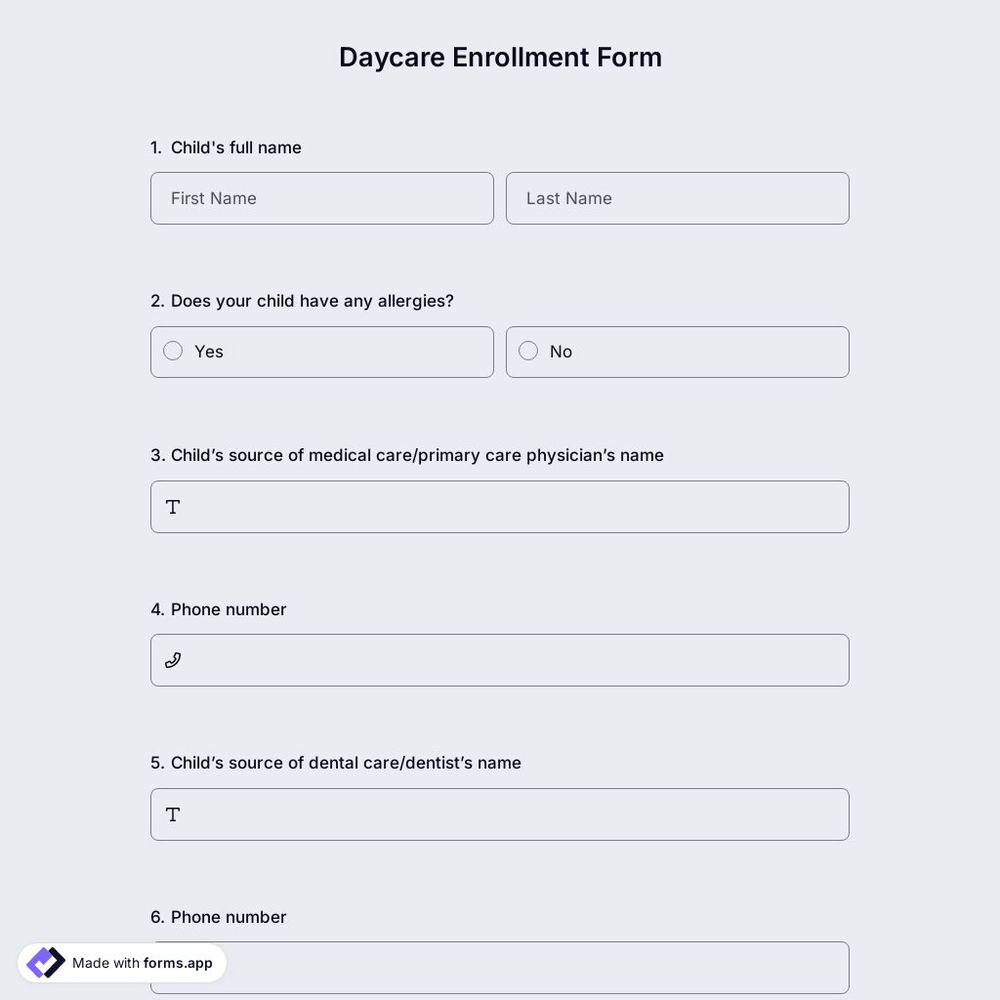Click the allergies question text
This screenshot has height=1000, width=1000.
302,300
